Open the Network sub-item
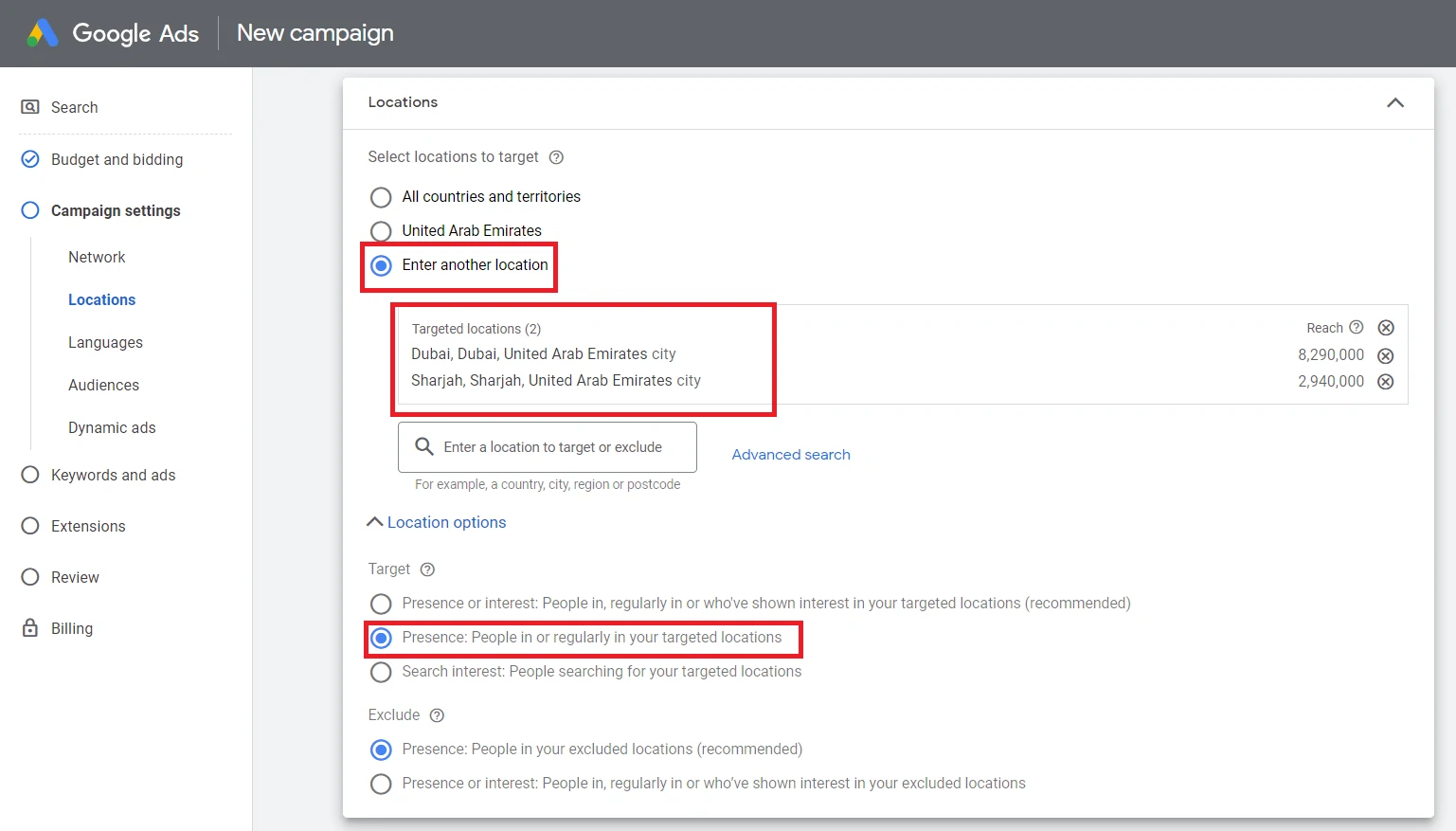The height and width of the screenshot is (831, 1456). tap(97, 257)
